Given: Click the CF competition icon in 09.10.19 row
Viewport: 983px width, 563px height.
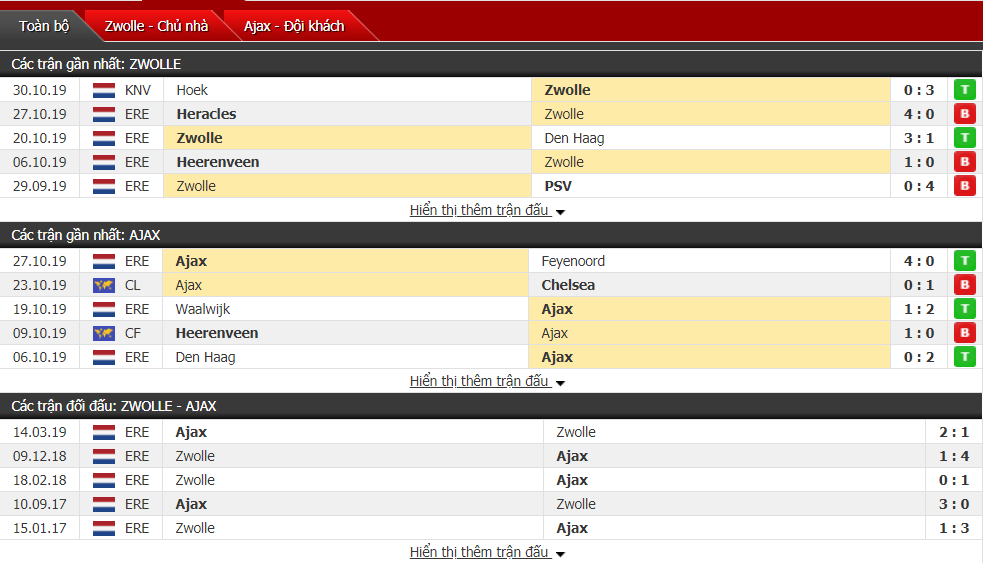Looking at the screenshot, I should (104, 334).
